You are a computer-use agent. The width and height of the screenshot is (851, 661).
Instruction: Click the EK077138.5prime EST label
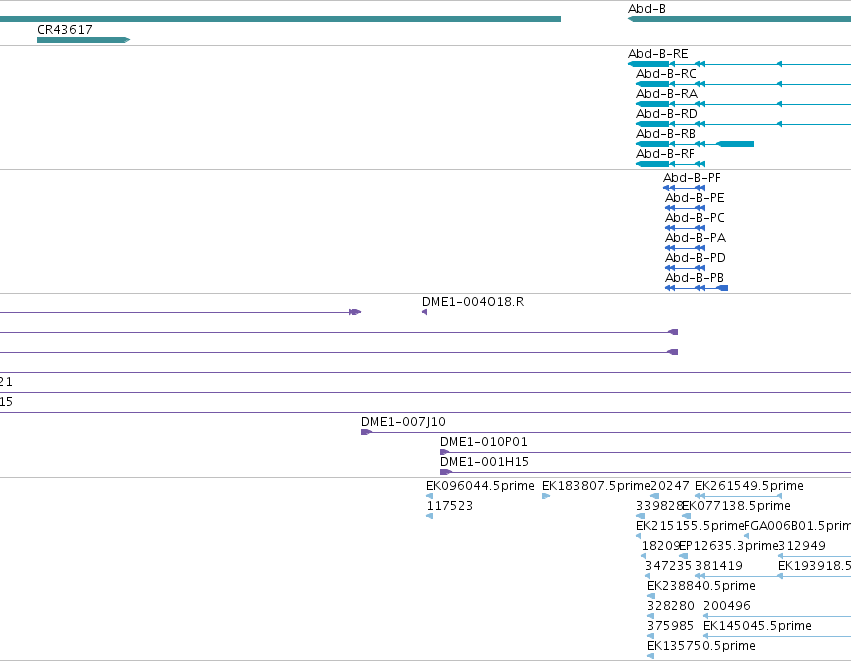tap(736, 506)
